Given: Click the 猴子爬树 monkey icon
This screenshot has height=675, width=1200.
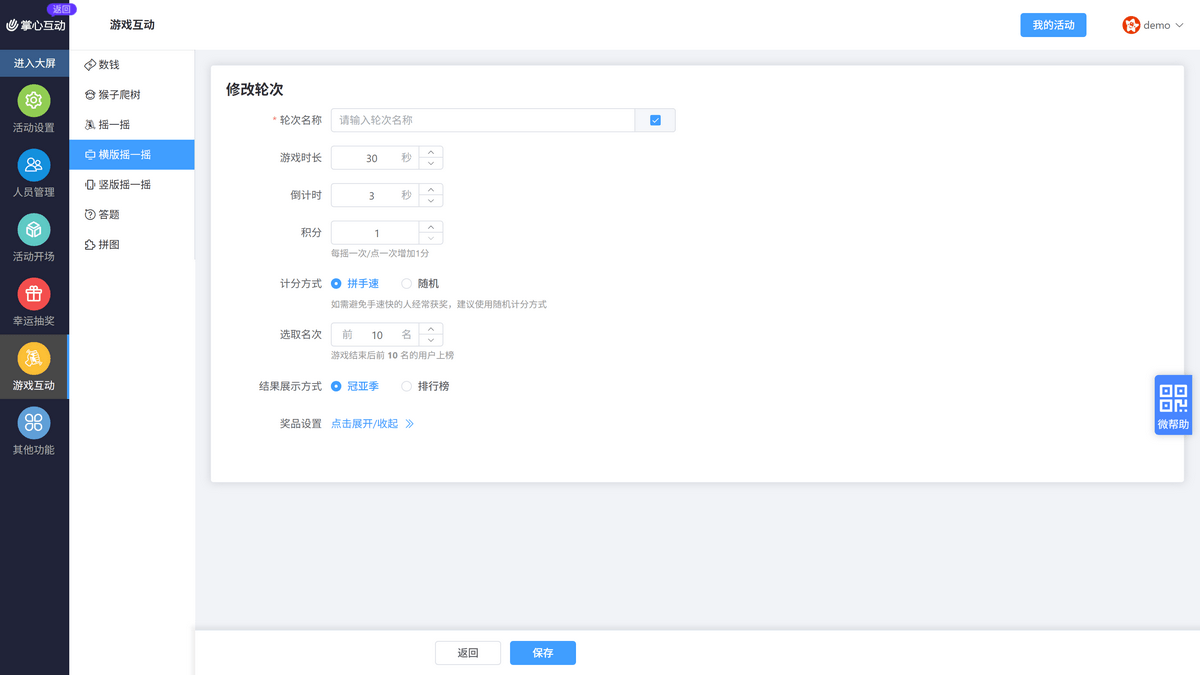Looking at the screenshot, I should point(90,95).
